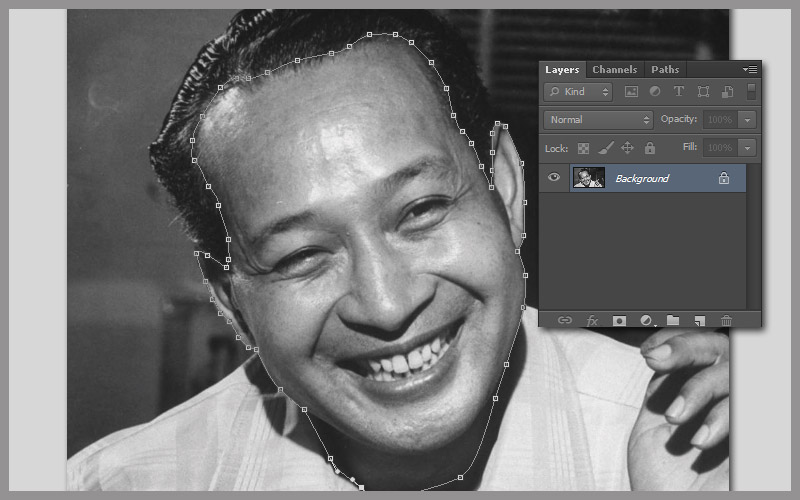Image resolution: width=800 pixels, height=500 pixels.
Task: Filter for adjustment layers icon
Action: [655, 92]
